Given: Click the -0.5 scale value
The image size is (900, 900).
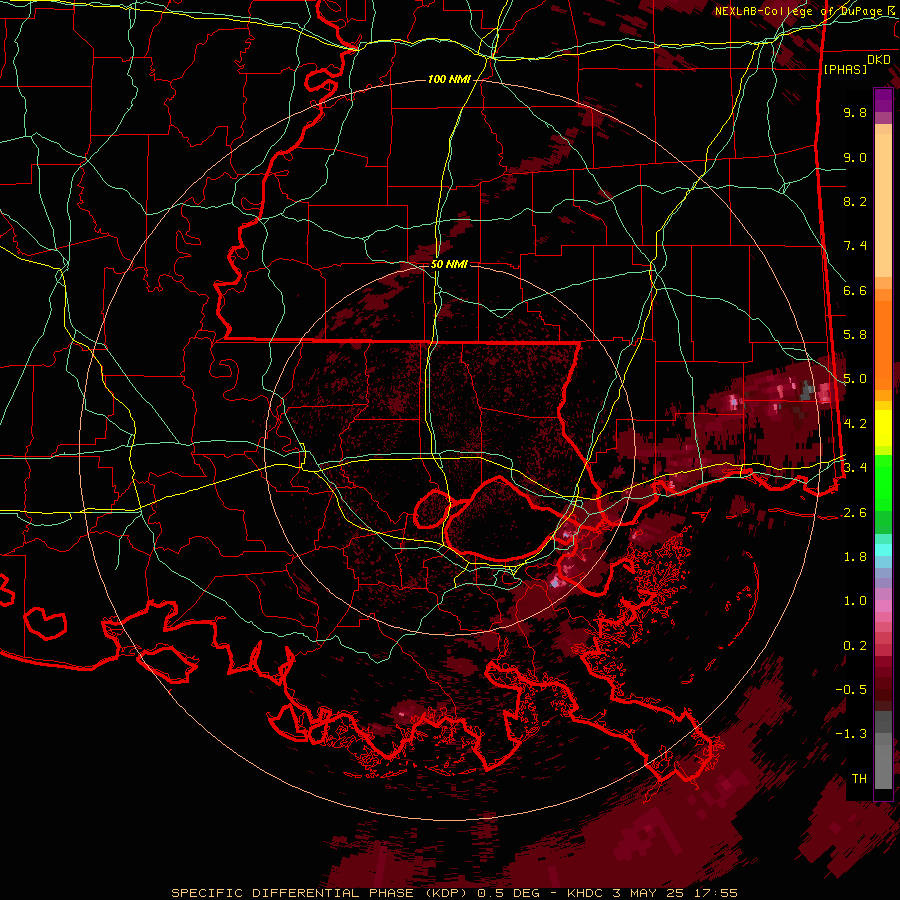Looking at the screenshot, I should coord(851,689).
